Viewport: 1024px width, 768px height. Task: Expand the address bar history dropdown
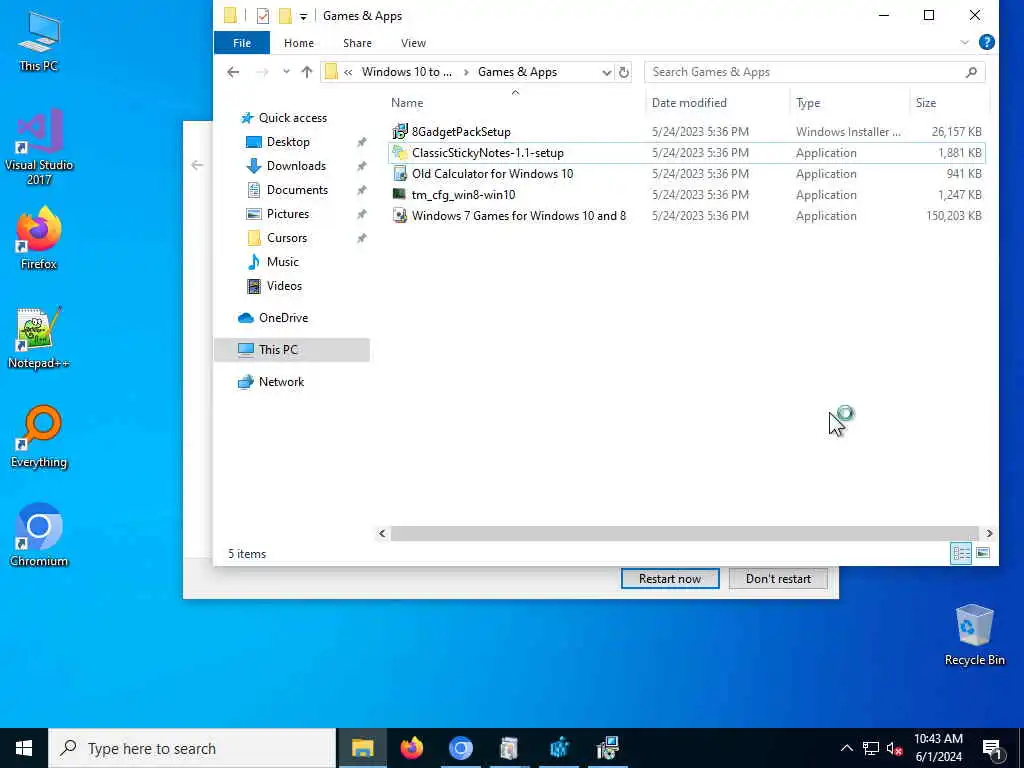[x=606, y=72]
